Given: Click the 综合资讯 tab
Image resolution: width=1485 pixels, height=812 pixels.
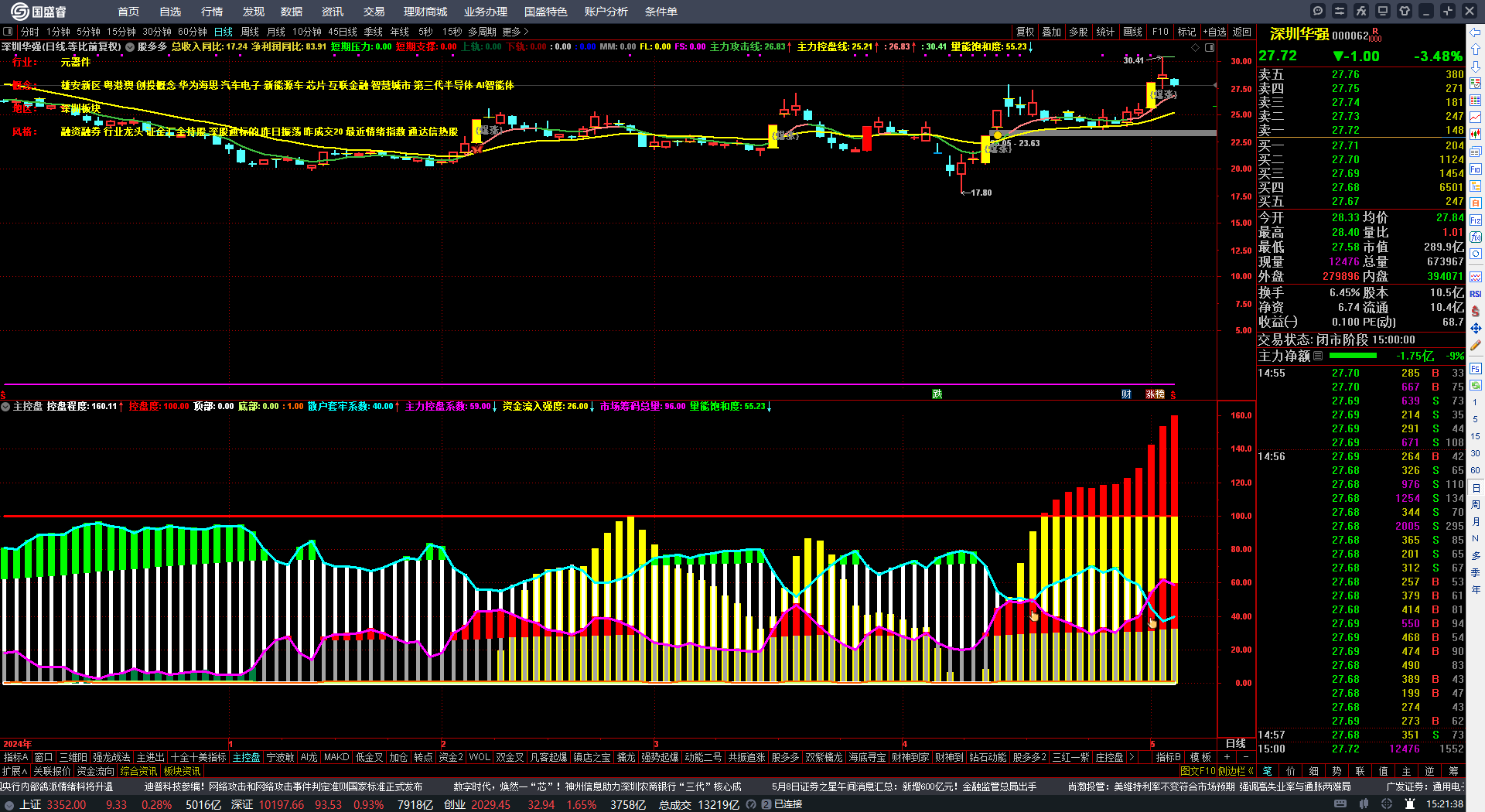Looking at the screenshot, I should click(x=138, y=771).
